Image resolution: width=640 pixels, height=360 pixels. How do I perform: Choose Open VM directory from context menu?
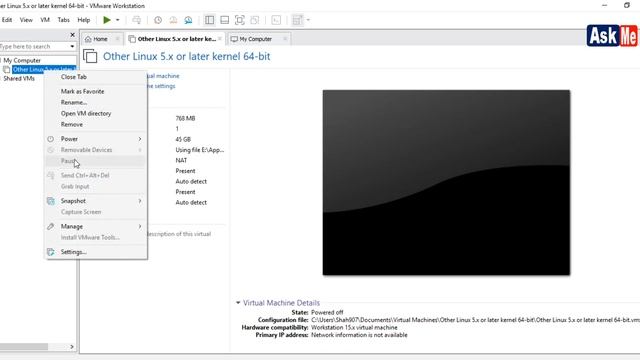86,113
